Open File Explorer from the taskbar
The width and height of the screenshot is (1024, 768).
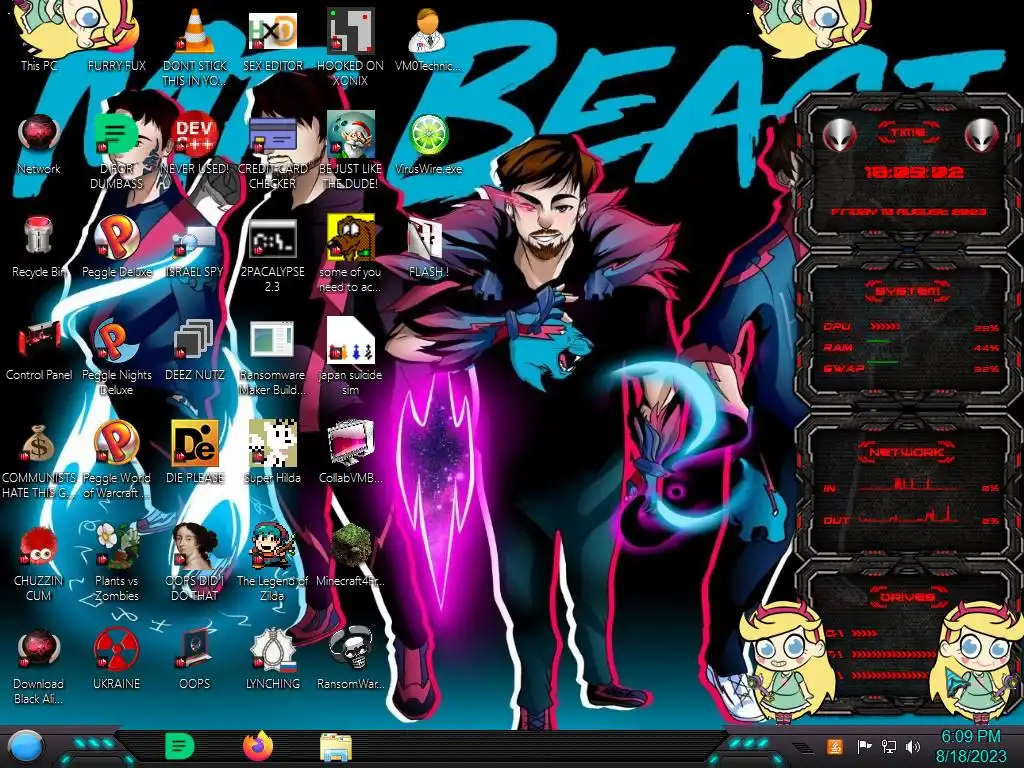336,747
